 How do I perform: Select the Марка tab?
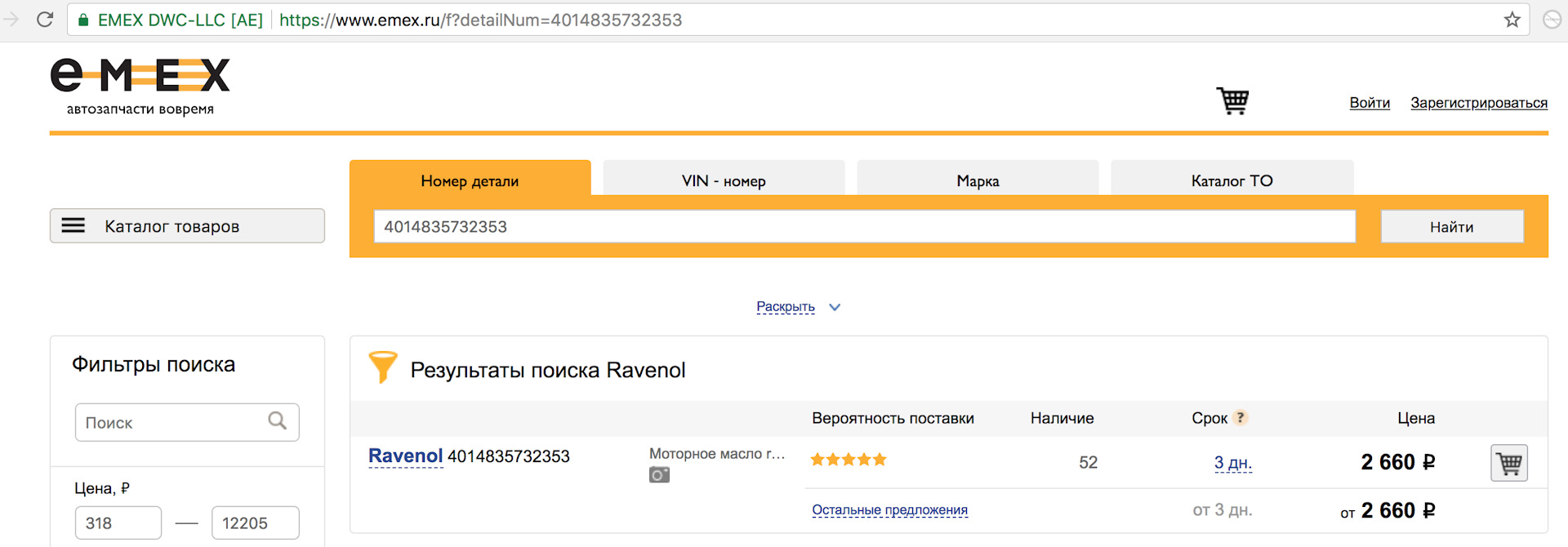click(978, 180)
